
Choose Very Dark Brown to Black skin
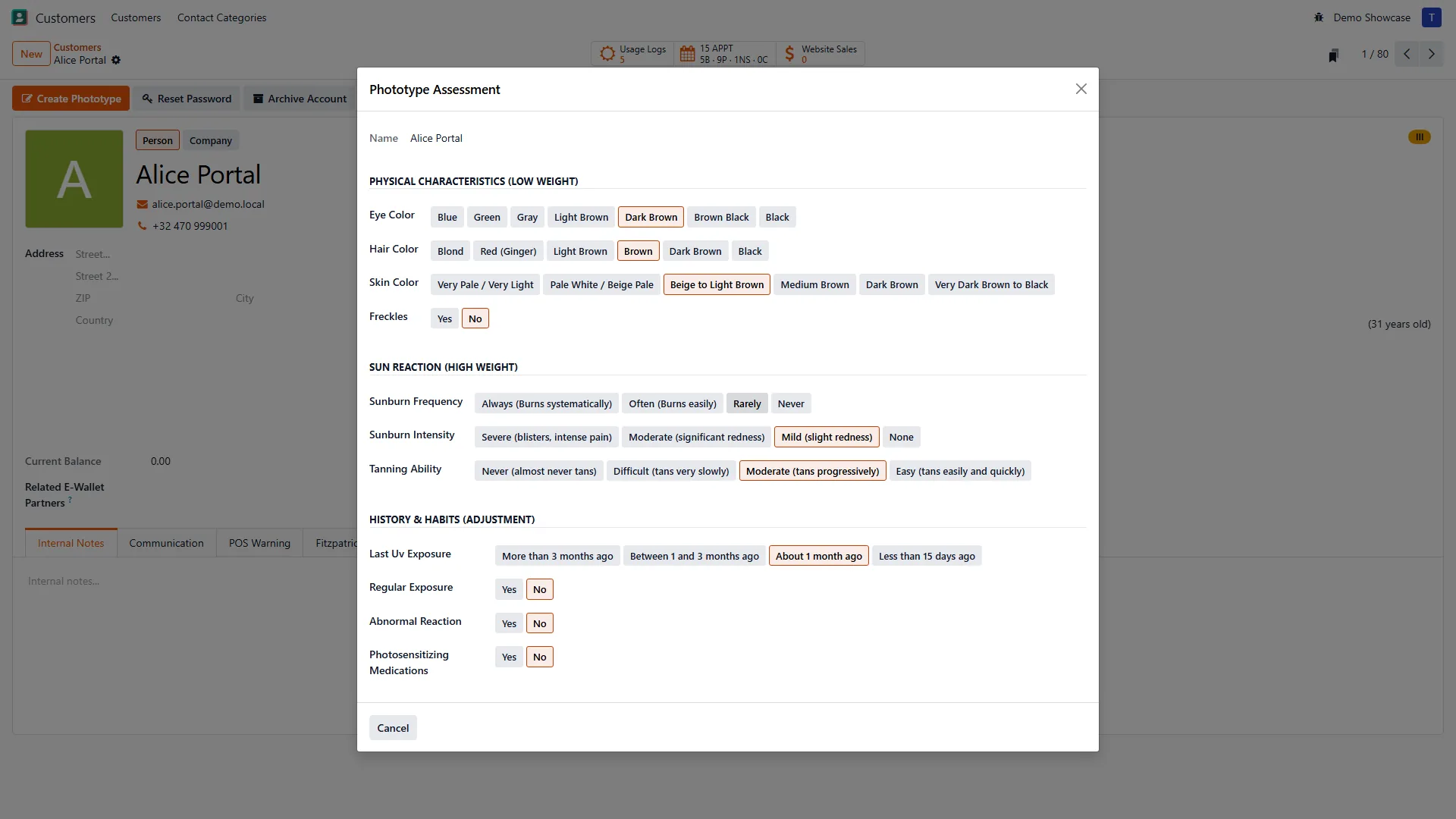(991, 285)
